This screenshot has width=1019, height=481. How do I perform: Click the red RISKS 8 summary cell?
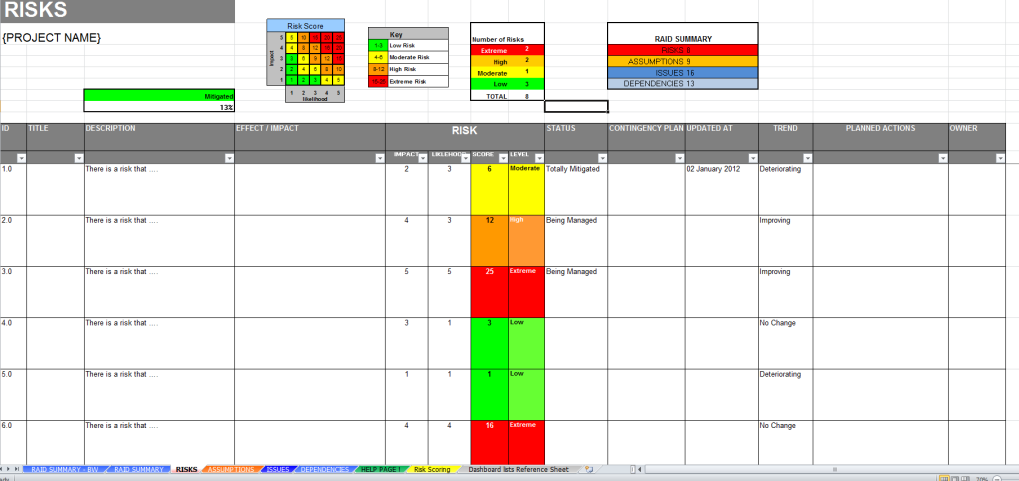click(x=682, y=50)
